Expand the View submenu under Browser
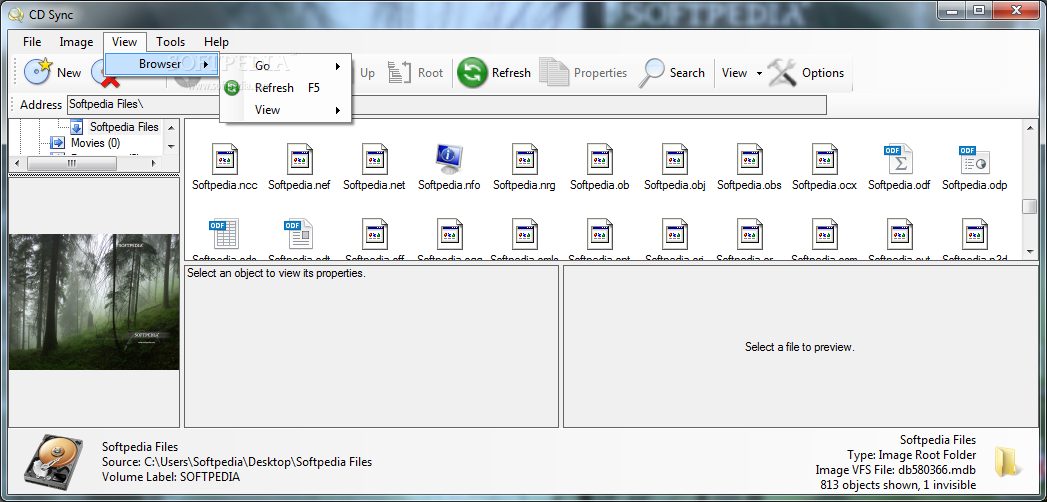This screenshot has width=1047, height=502. tap(286, 110)
